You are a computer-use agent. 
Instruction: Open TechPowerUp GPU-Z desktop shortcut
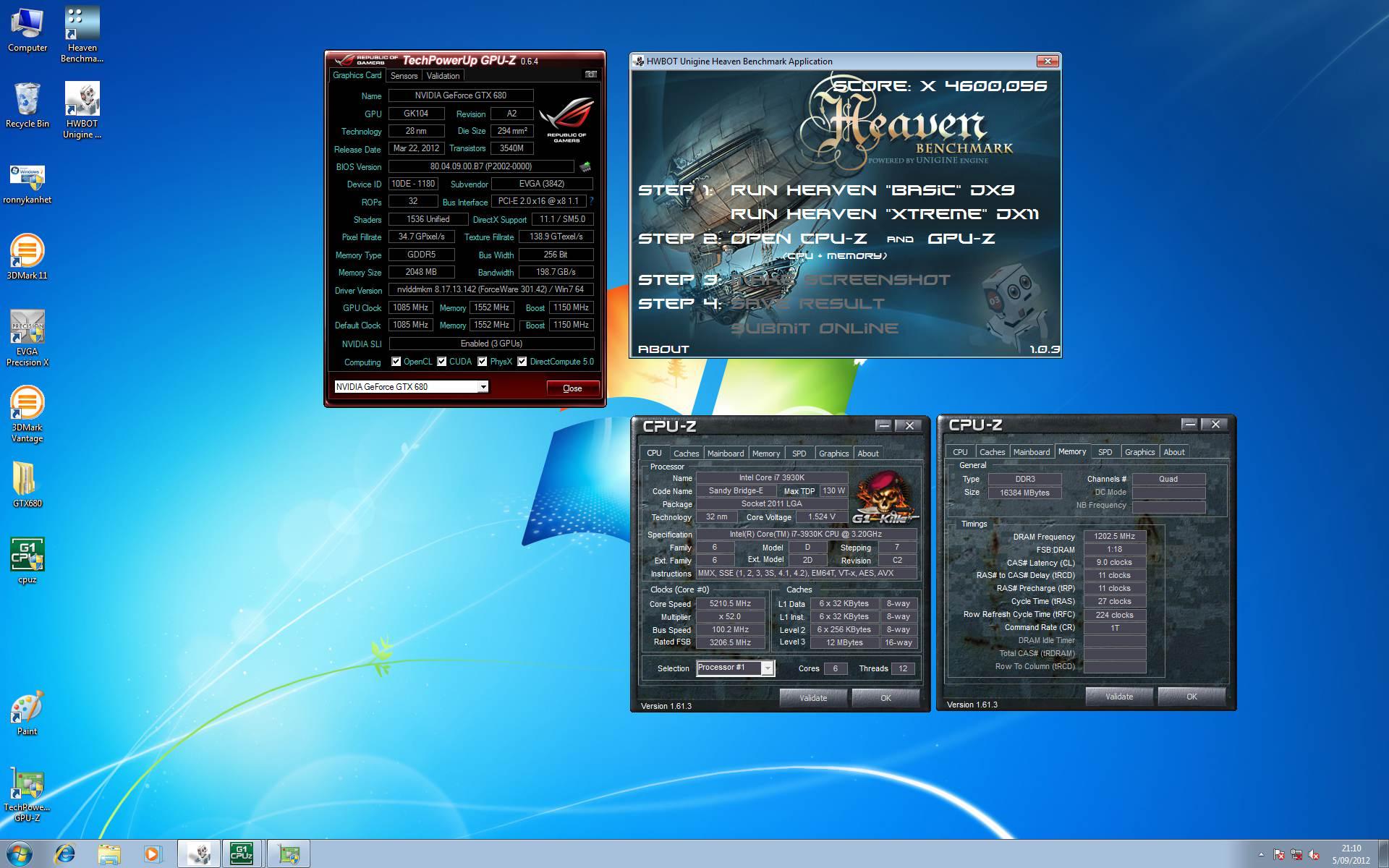(x=27, y=794)
